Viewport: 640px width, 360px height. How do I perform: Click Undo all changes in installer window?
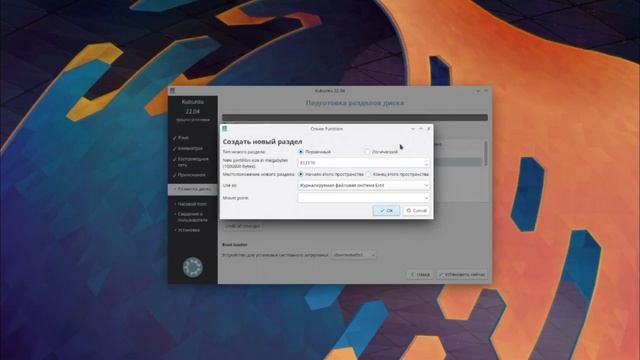(x=242, y=226)
